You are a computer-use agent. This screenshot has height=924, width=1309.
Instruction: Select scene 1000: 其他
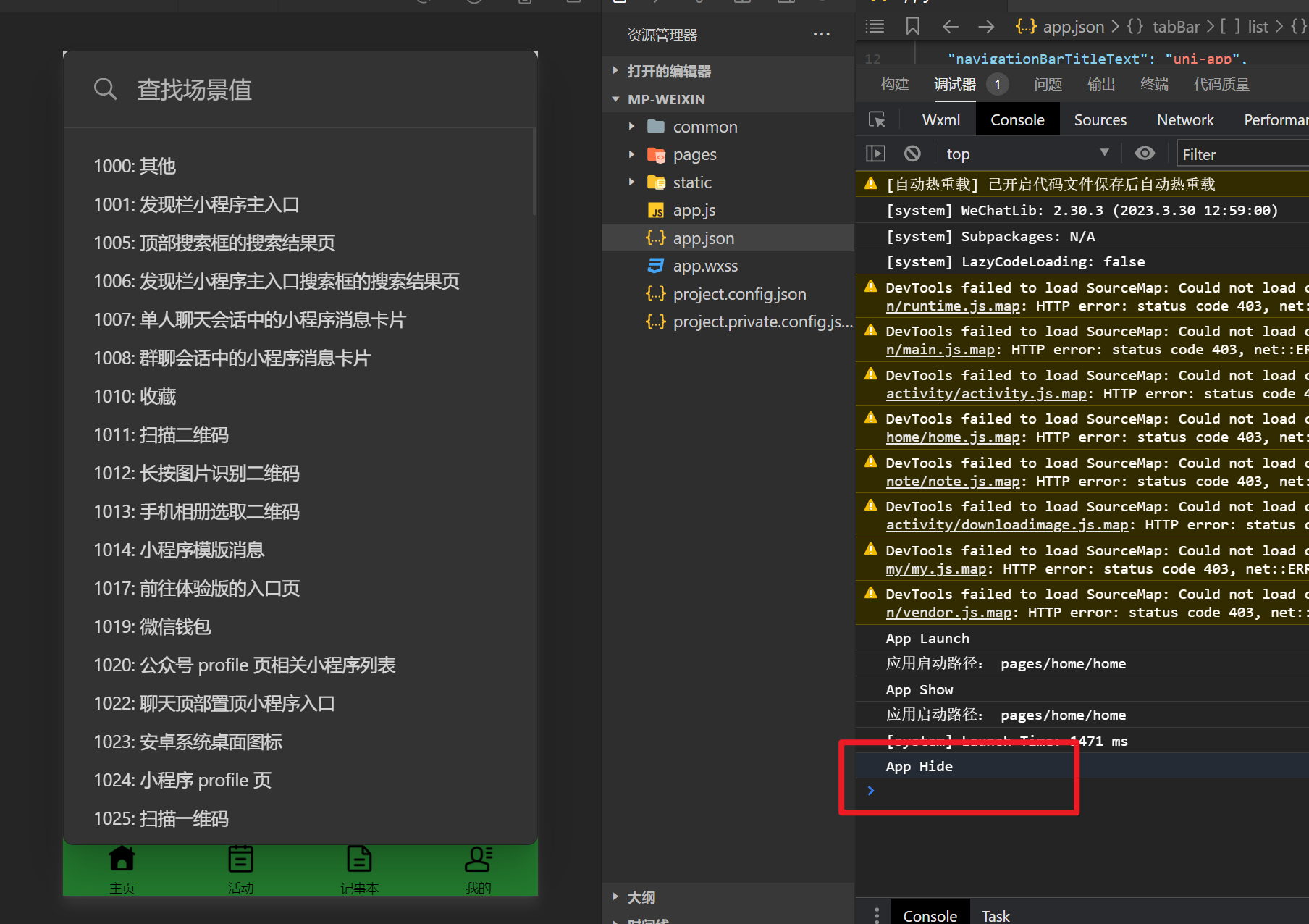(135, 166)
